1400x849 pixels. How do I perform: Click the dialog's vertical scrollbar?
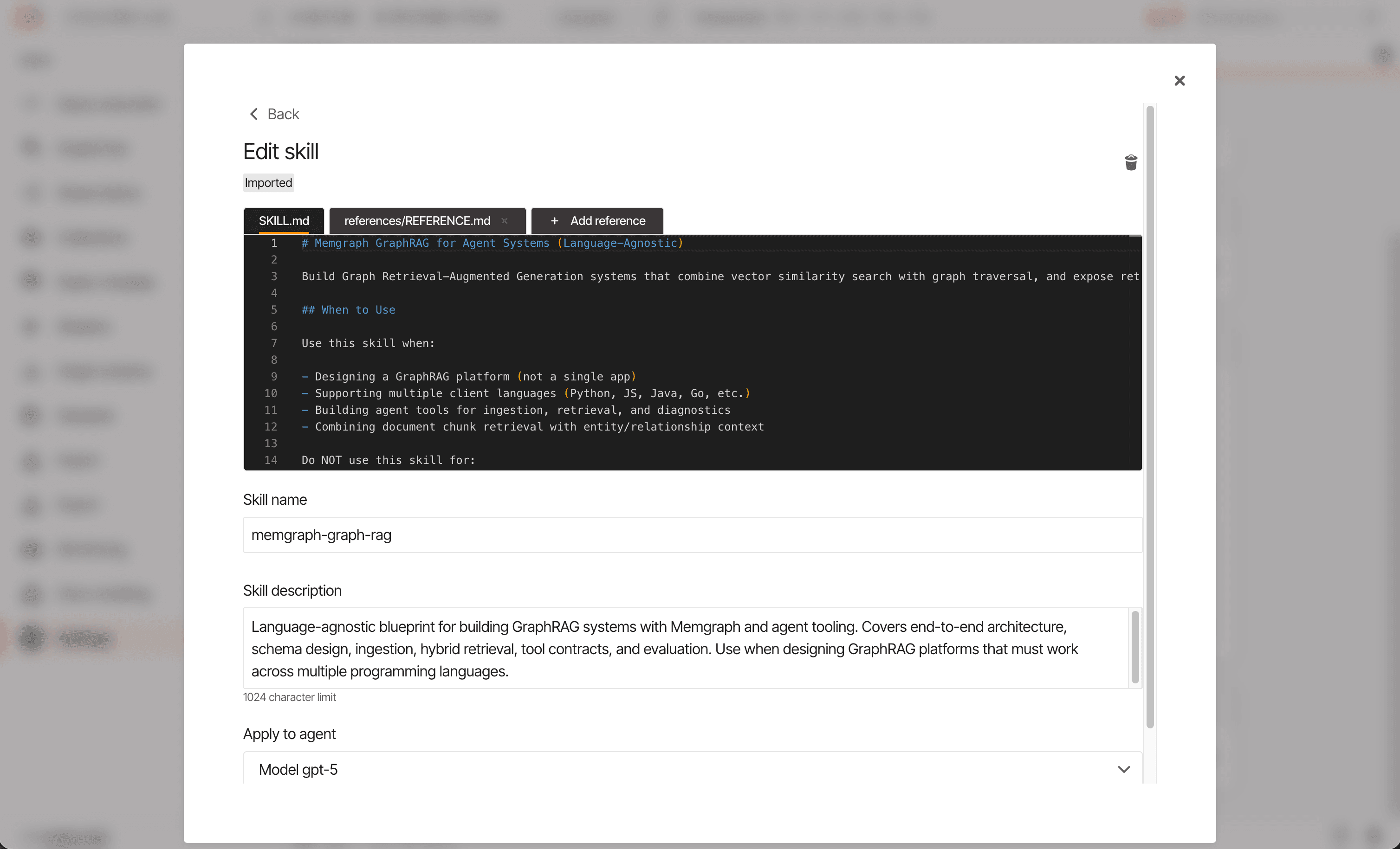[x=1150, y=416]
